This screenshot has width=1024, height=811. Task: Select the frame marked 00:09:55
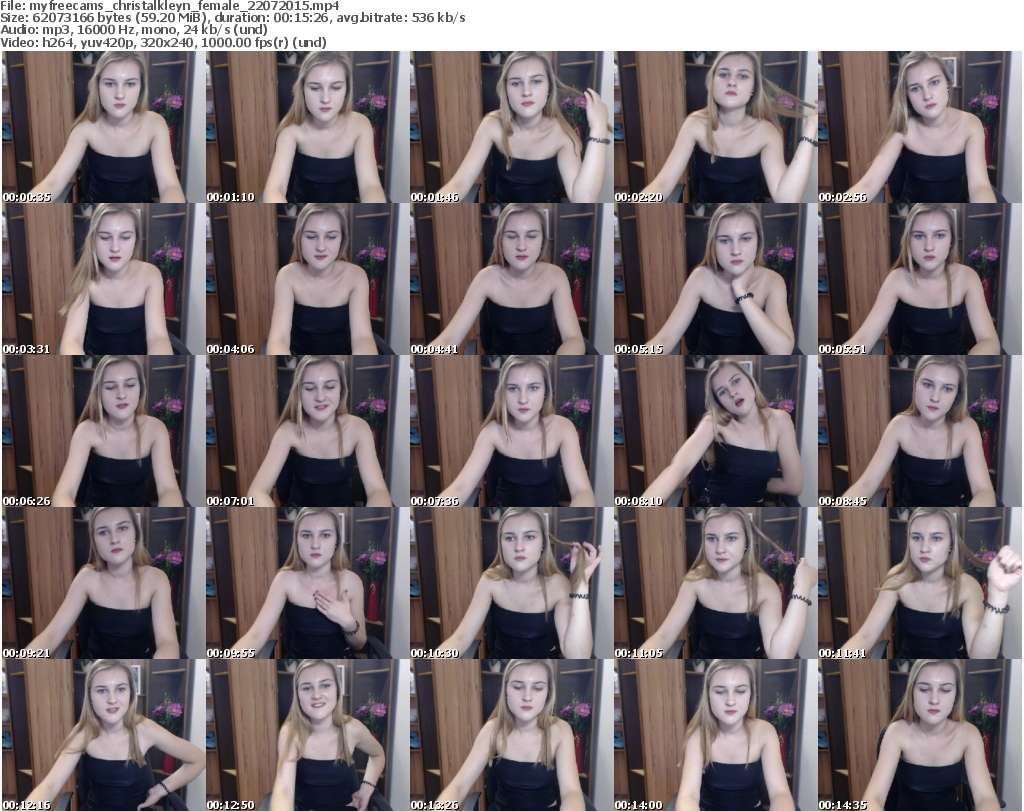[307, 583]
